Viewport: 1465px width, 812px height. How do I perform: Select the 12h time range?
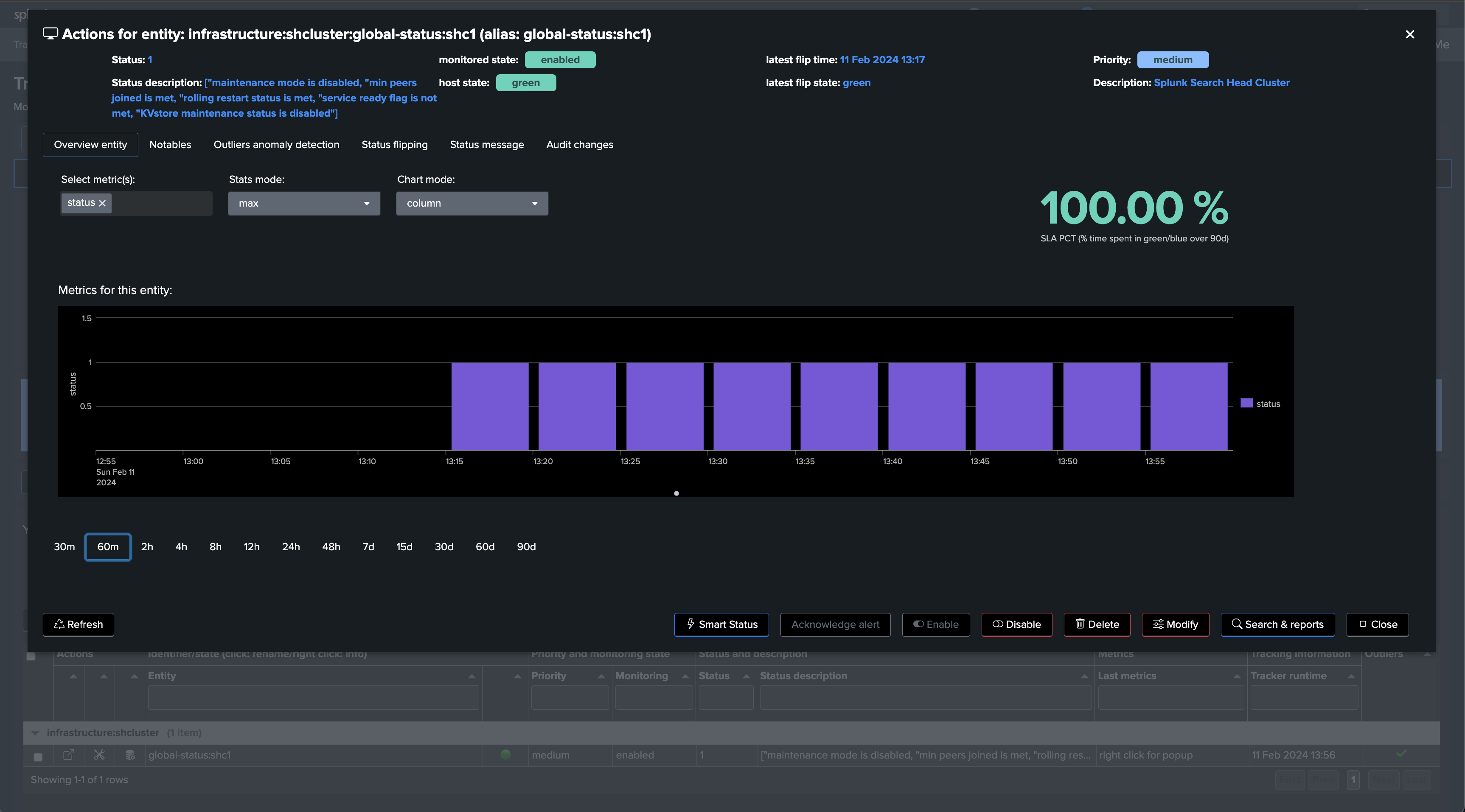pyautogui.click(x=251, y=546)
